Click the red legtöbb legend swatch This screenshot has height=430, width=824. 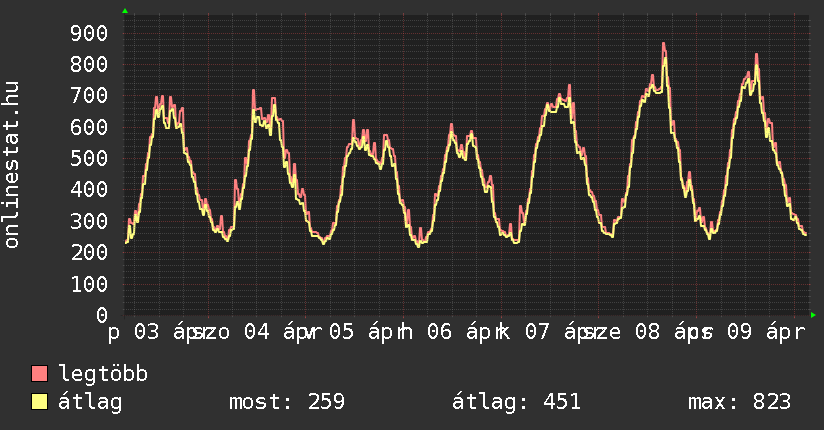click(x=40, y=375)
